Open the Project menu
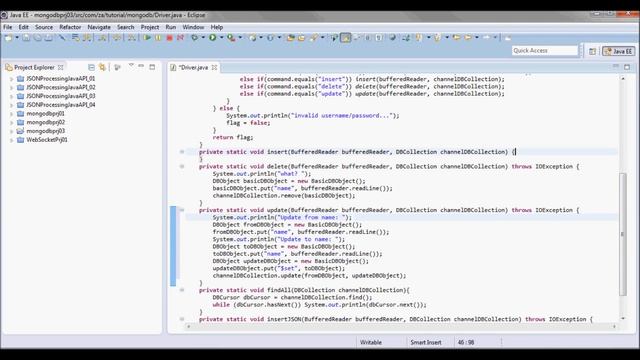 pos(150,27)
